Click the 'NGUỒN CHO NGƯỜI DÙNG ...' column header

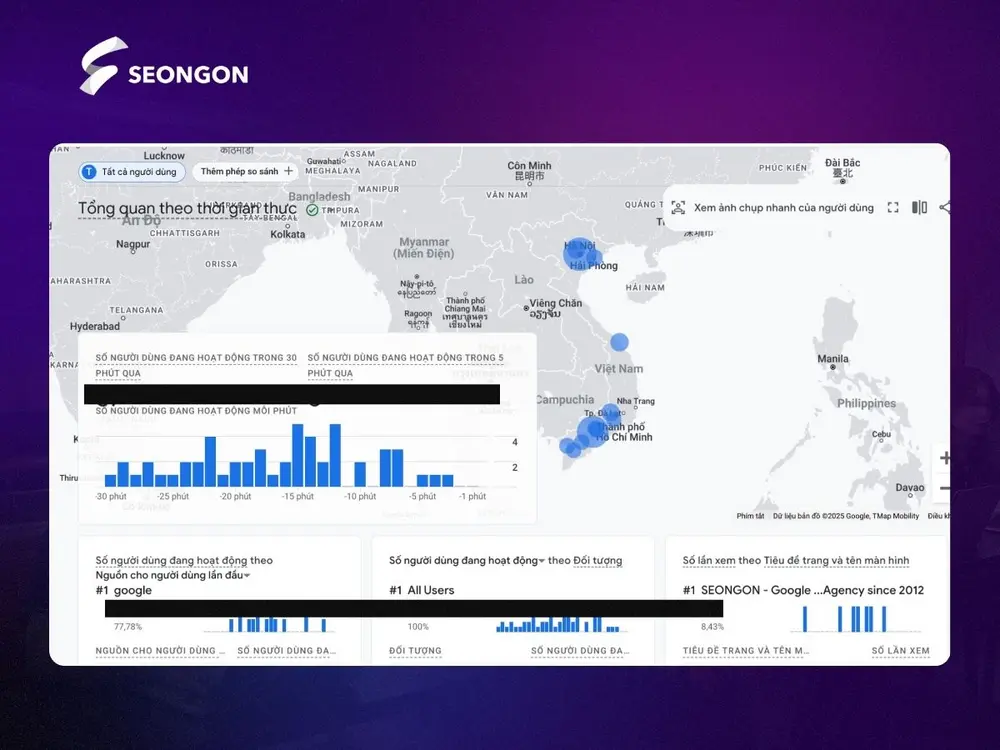pos(160,651)
